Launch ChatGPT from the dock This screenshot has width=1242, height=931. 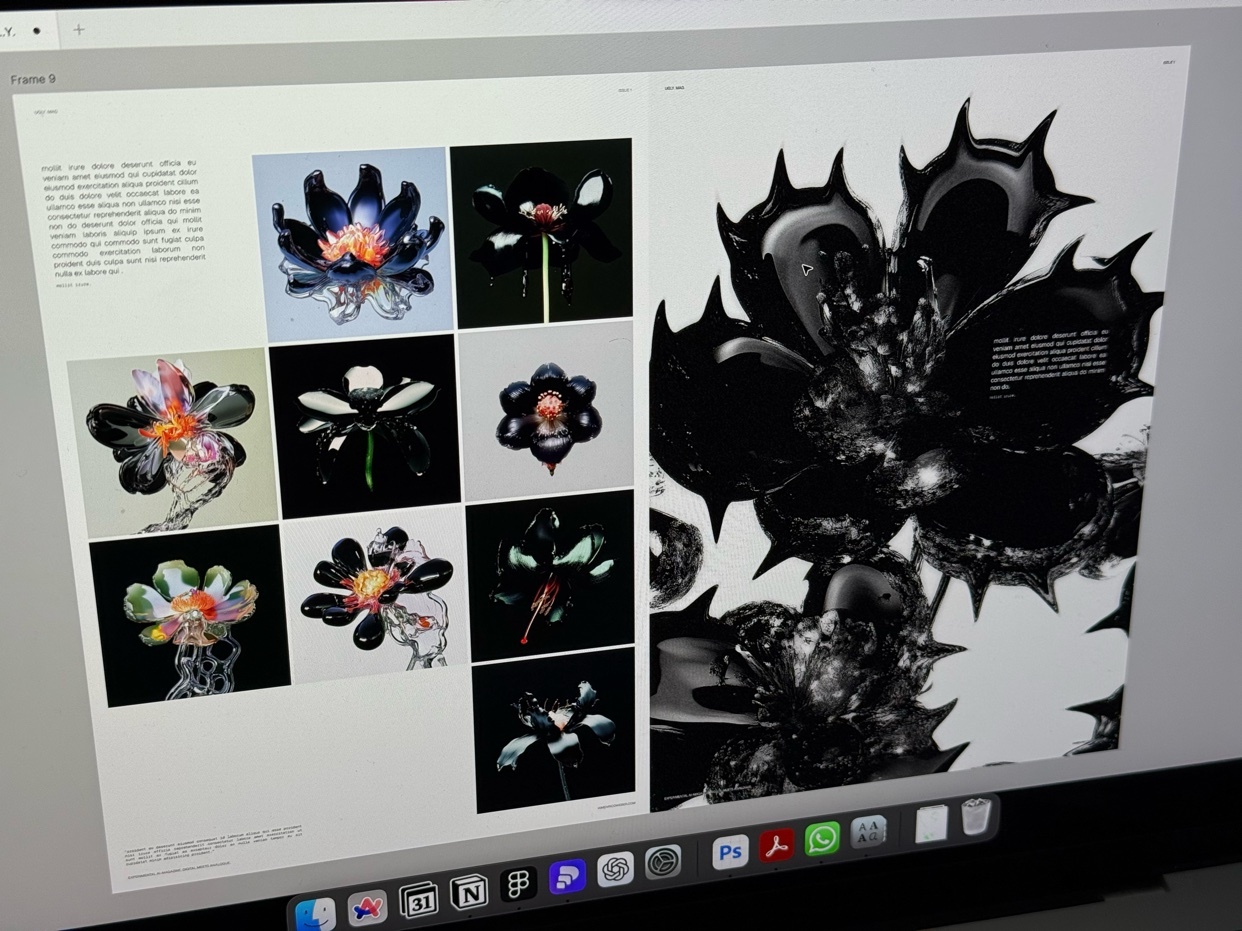click(615, 868)
